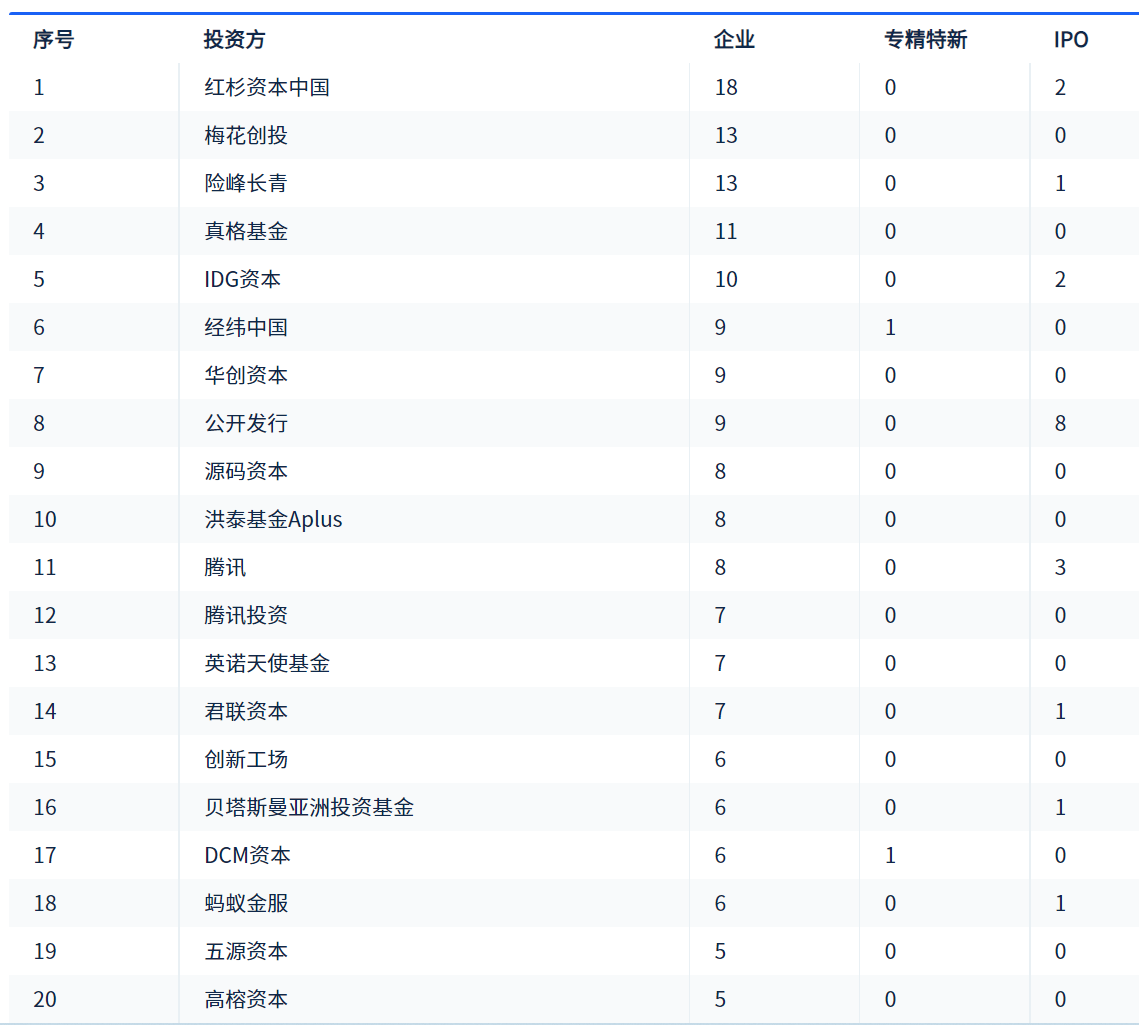The image size is (1139, 1025).
Task: Click 企业 count 6 for 创新工场
Action: 720,759
